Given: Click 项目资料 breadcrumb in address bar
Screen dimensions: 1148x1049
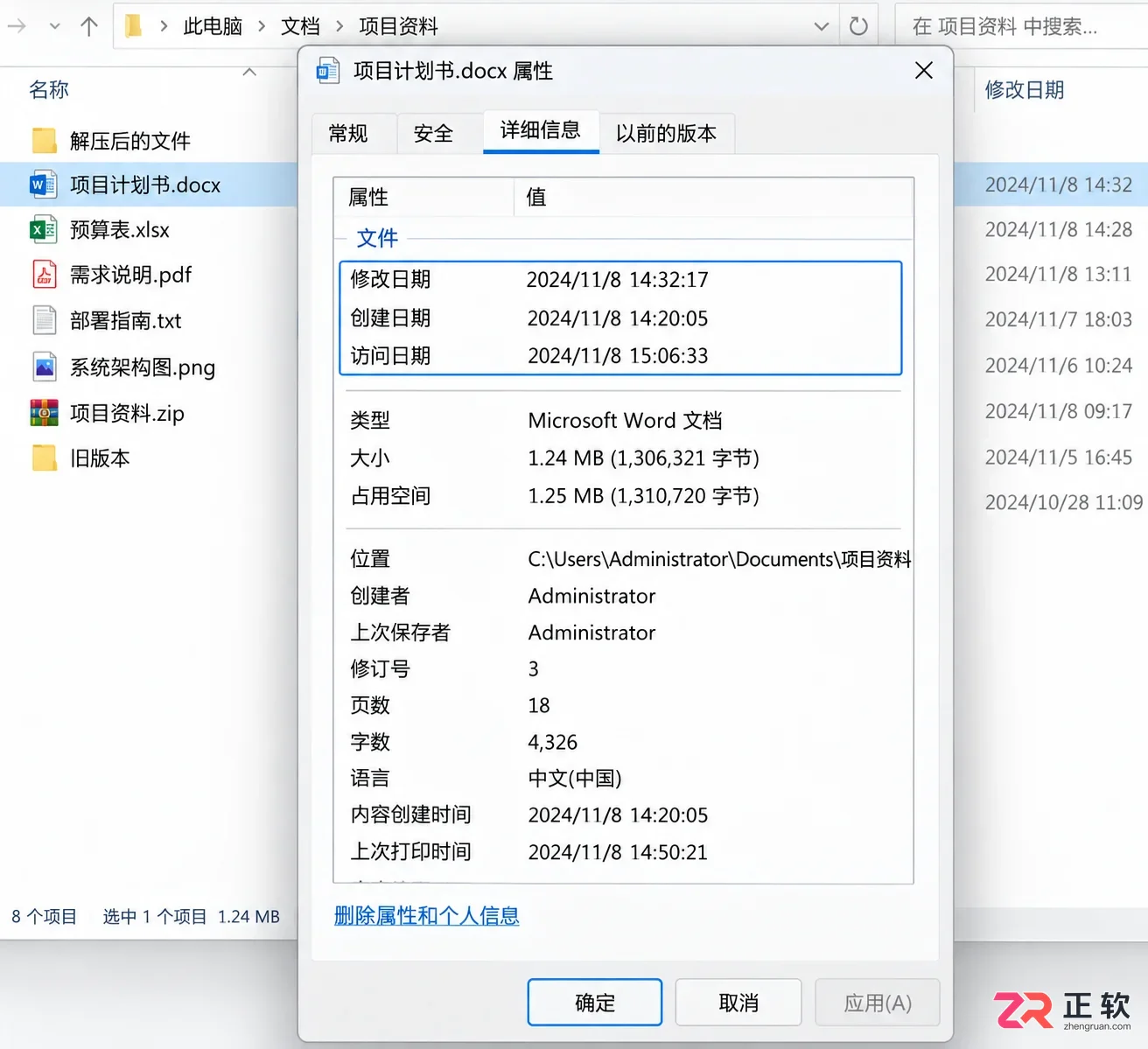Looking at the screenshot, I should [398, 26].
